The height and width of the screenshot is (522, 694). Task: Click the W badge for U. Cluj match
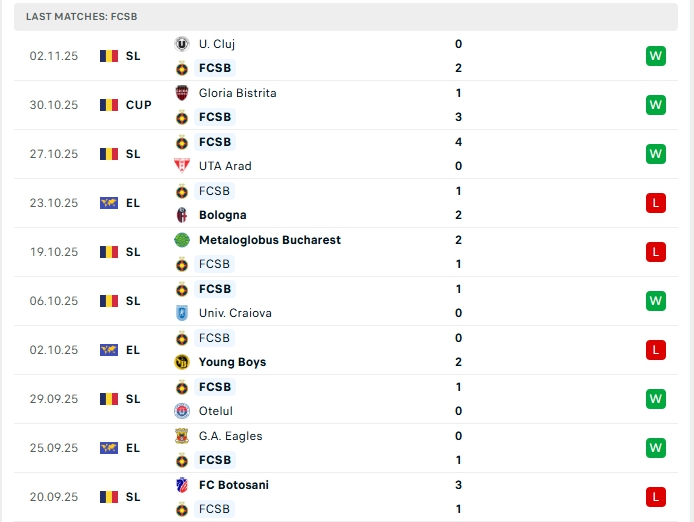[x=656, y=56]
